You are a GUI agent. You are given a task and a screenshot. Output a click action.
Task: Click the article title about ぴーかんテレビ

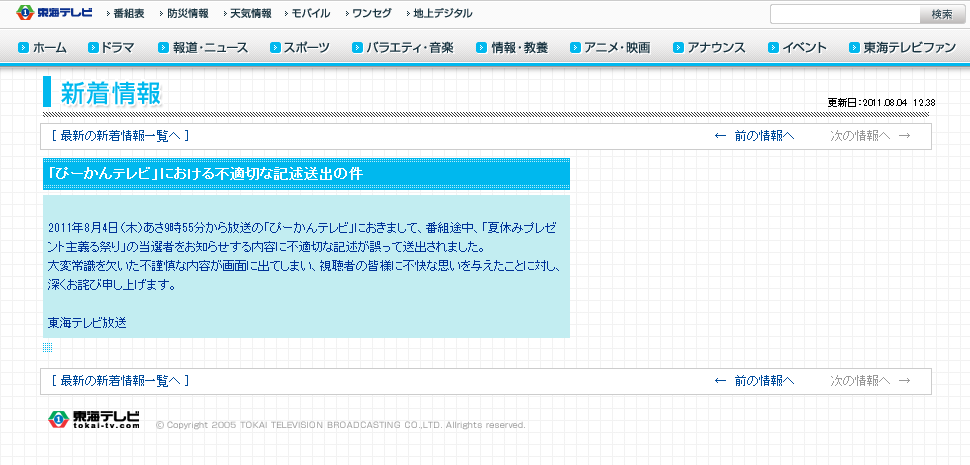point(205,174)
